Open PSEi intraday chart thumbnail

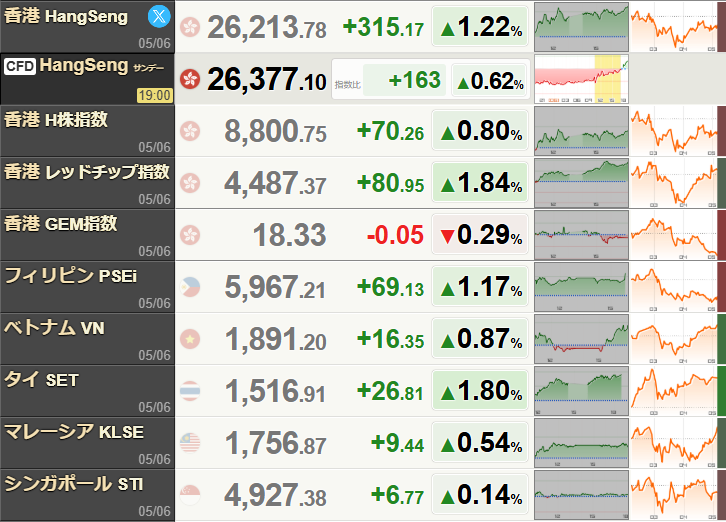coord(582,287)
